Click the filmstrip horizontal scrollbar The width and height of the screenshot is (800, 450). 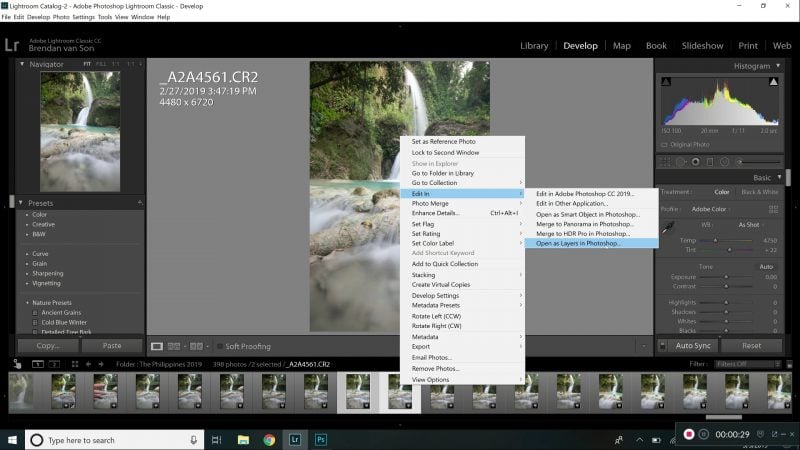pos(723,417)
